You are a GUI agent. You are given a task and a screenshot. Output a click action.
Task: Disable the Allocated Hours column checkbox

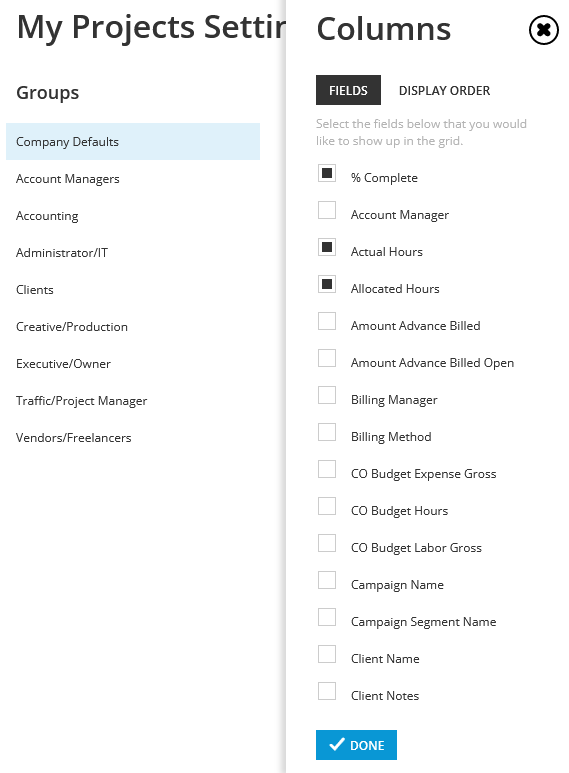tap(327, 284)
